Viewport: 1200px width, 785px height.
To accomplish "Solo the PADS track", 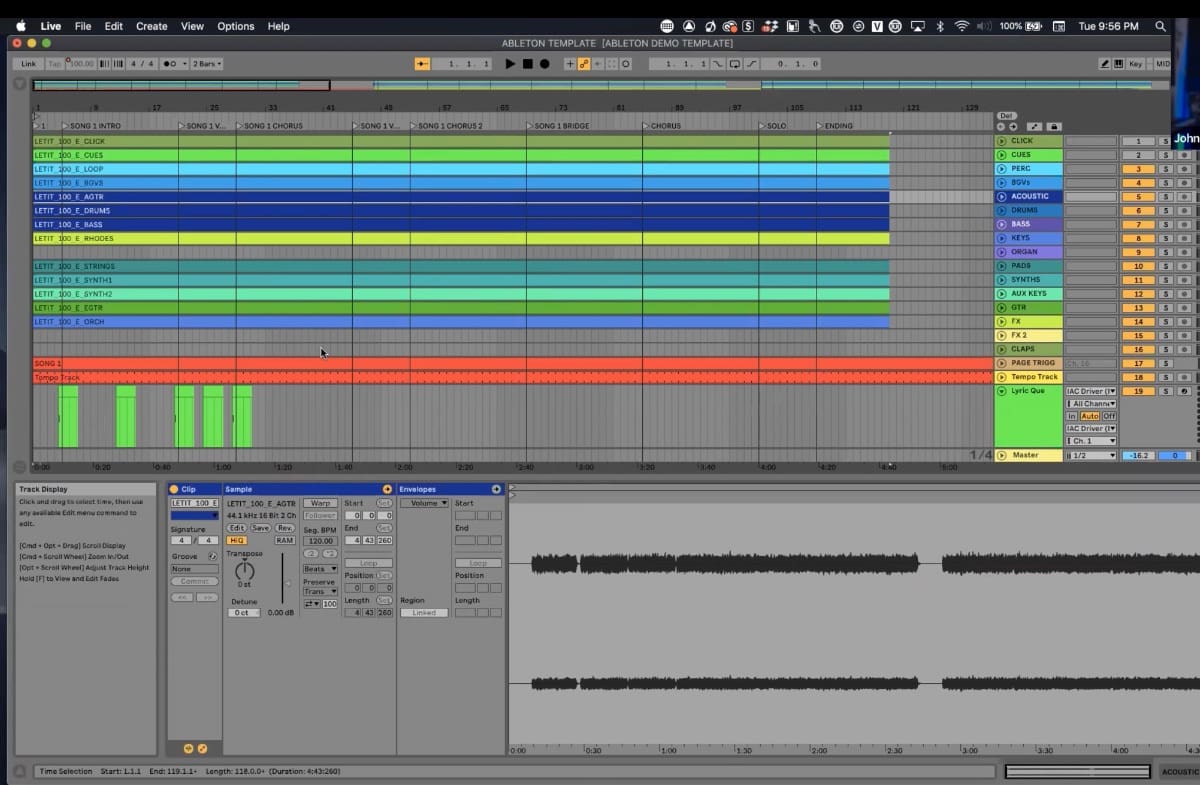I will [x=1165, y=266].
